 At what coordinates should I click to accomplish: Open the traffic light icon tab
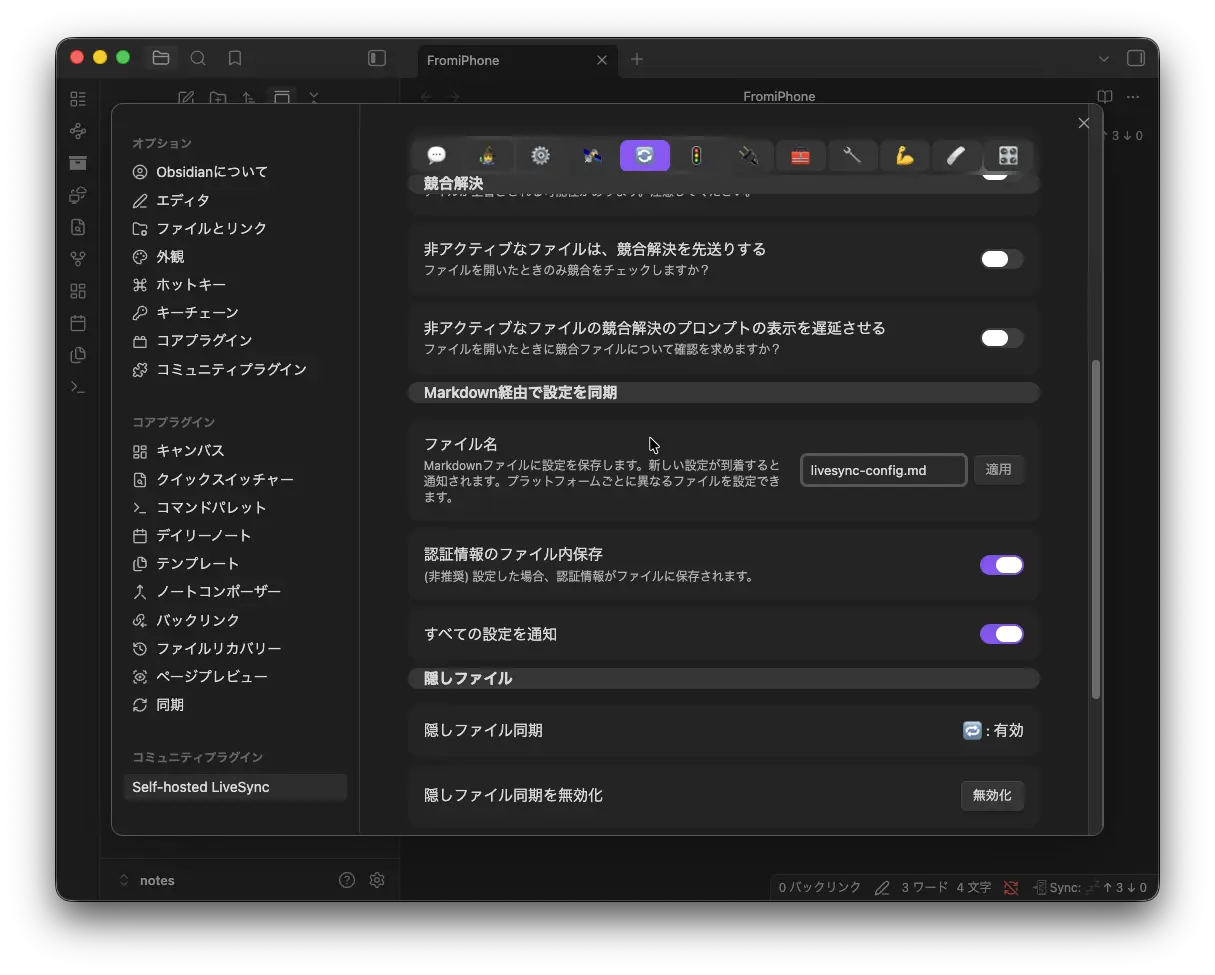[x=696, y=155]
